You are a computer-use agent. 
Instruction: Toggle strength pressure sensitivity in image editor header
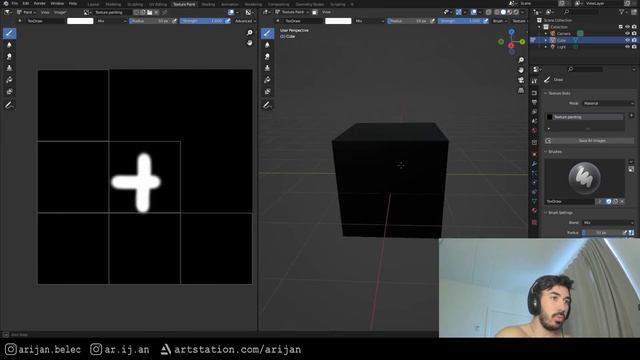tap(228, 21)
